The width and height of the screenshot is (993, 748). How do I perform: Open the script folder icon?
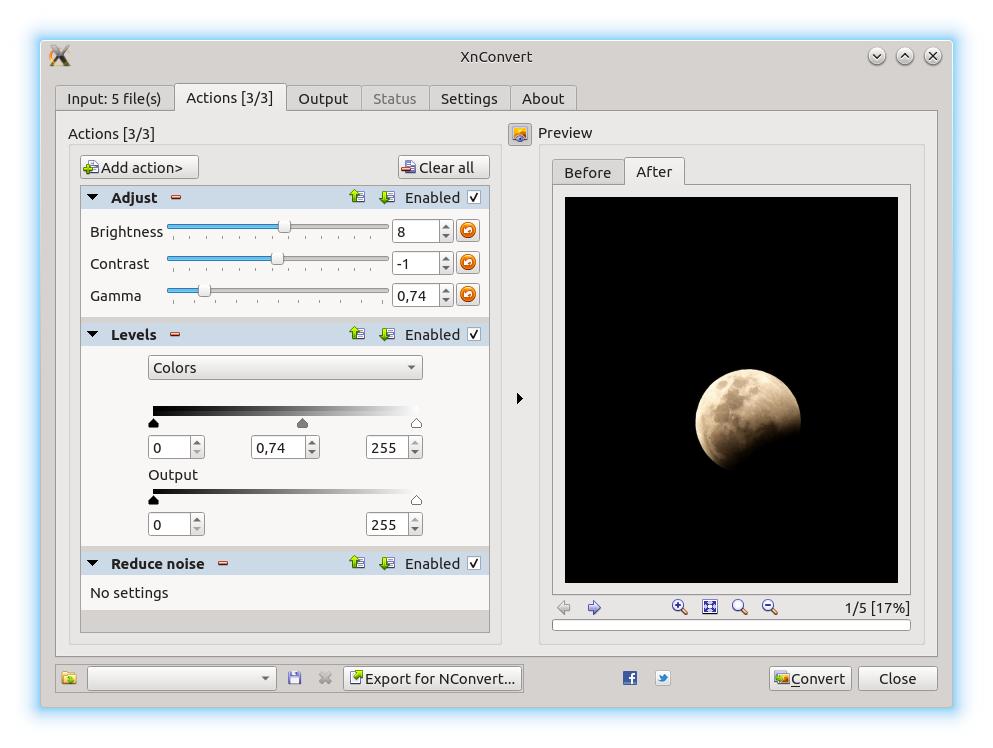point(69,678)
